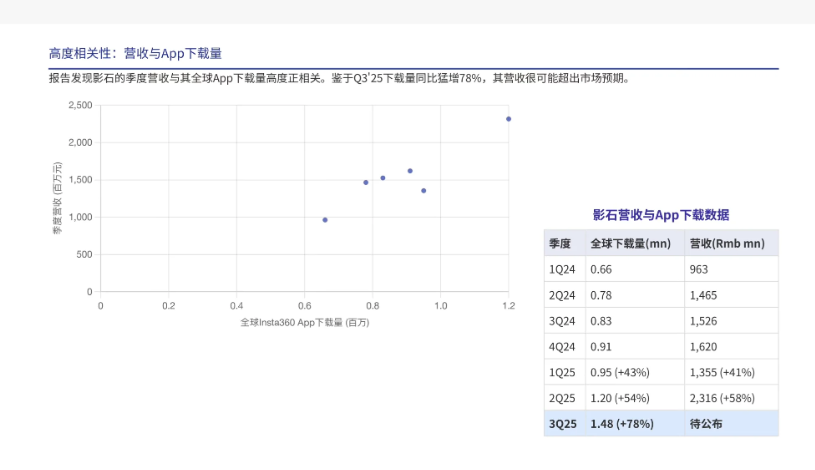Image resolution: width=815 pixels, height=470 pixels.
Task: Click the 1,500 y-axis tick label
Action: pos(80,180)
